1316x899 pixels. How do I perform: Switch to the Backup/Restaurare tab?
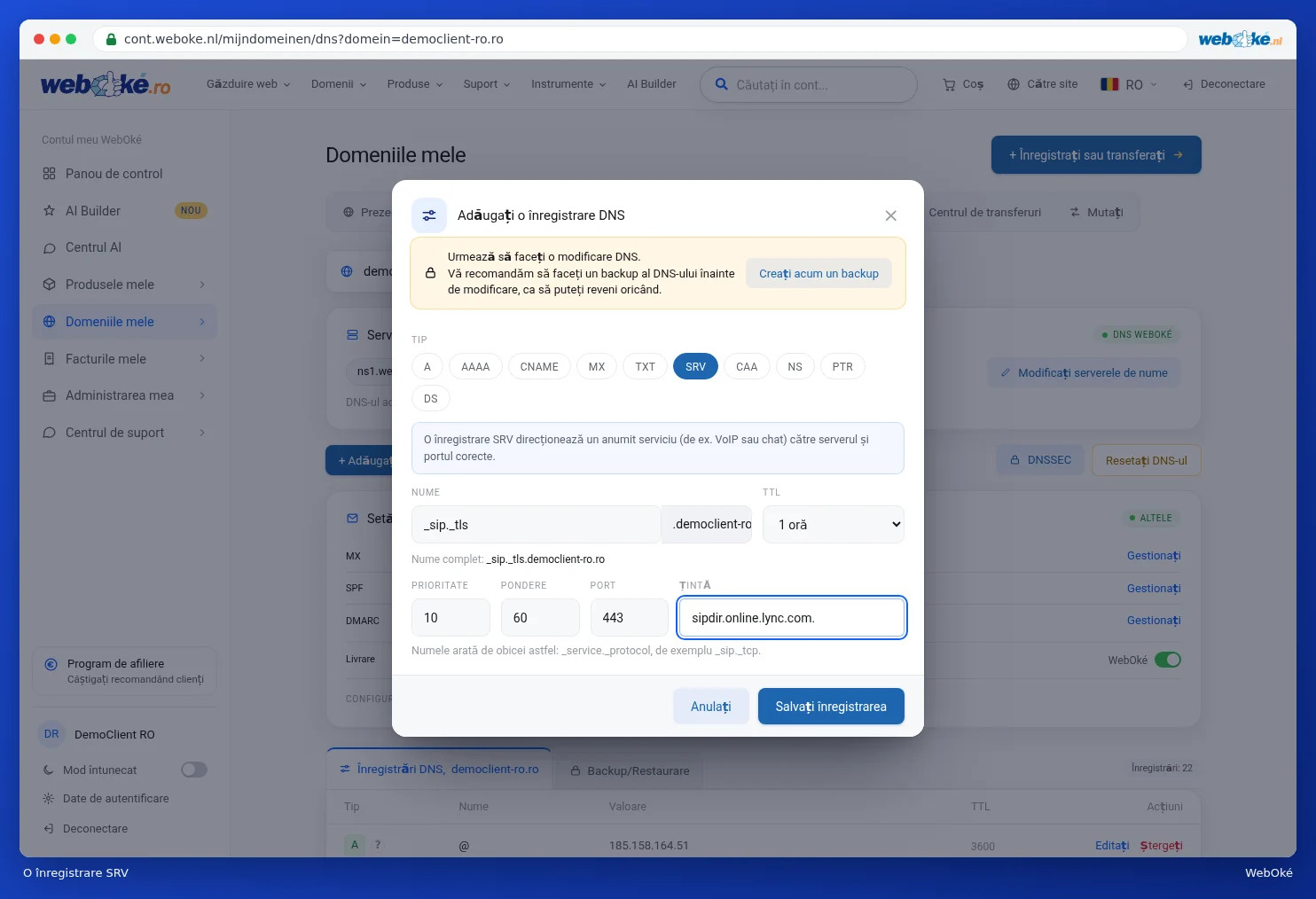pos(630,770)
